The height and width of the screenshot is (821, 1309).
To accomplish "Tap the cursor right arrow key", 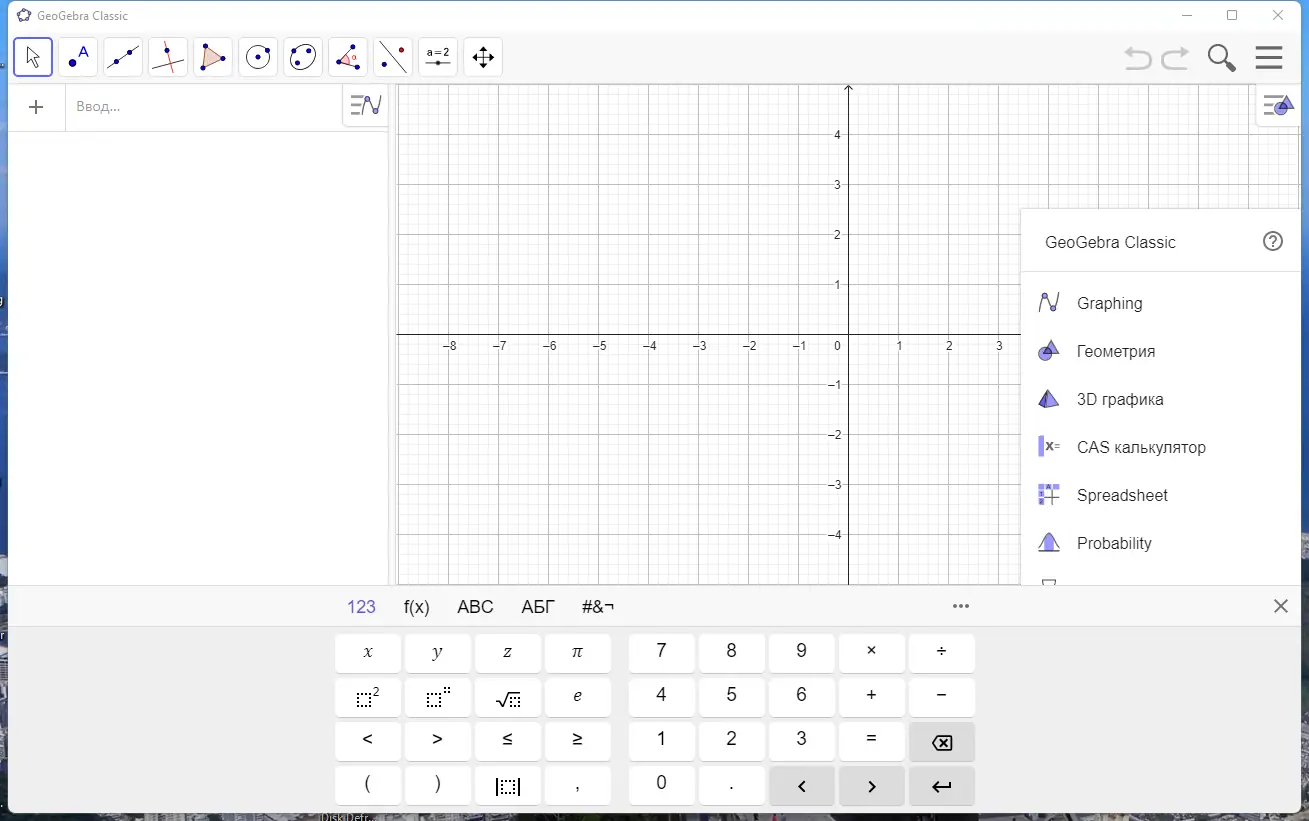I will coord(871,786).
